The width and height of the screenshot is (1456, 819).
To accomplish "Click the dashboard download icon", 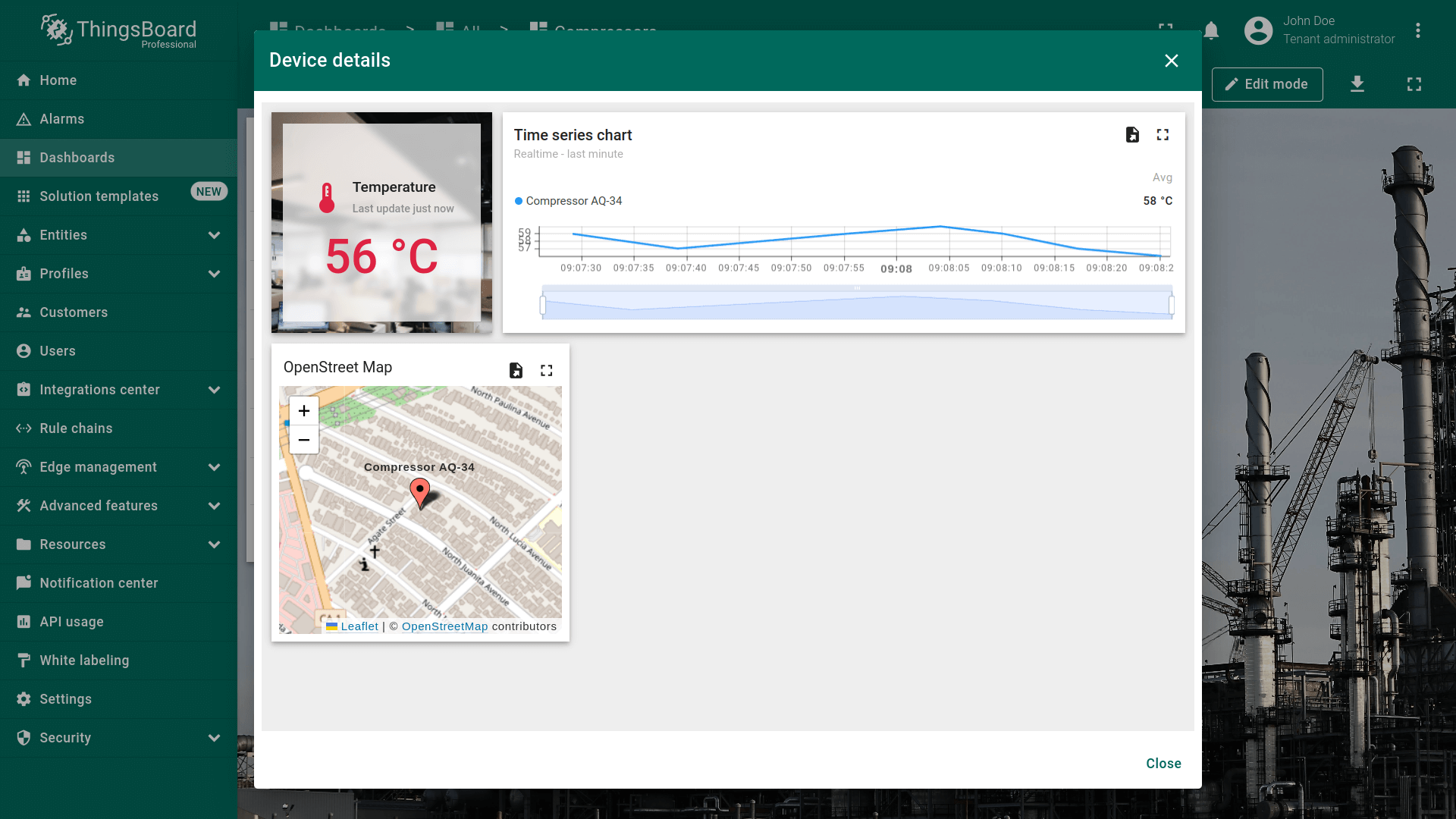I will [1357, 84].
